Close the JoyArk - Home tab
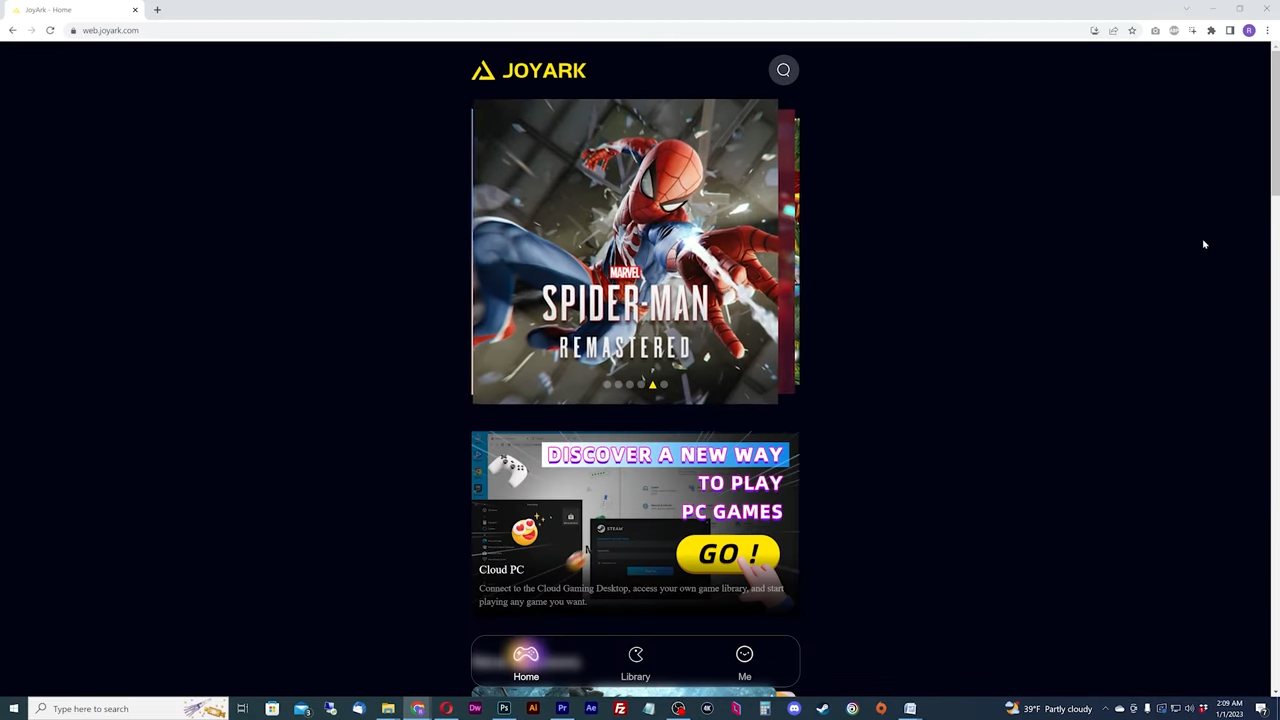Screen dimensions: 1280x720 click(135, 10)
